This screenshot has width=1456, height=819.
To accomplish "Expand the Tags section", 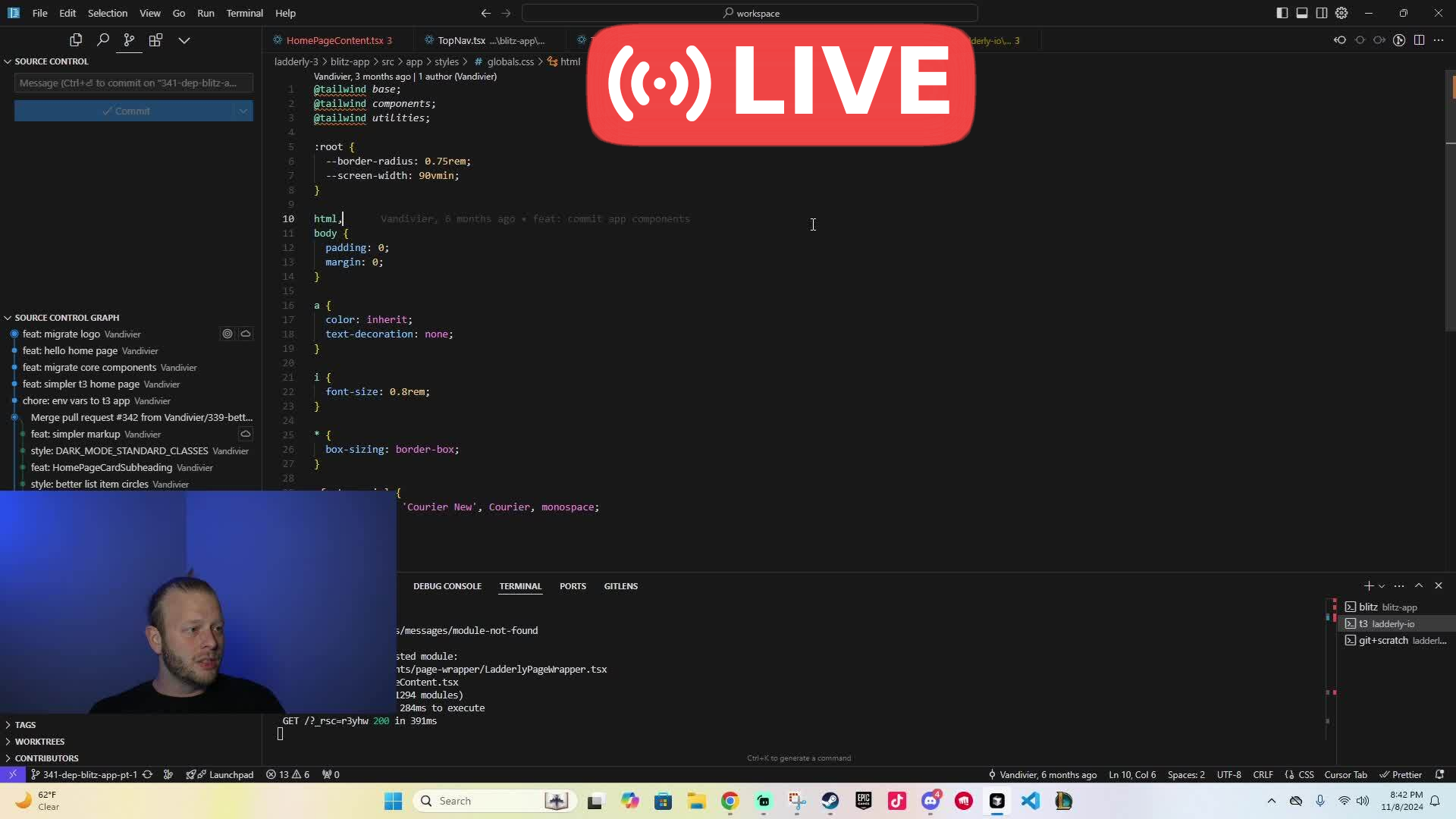I will click(x=25, y=725).
